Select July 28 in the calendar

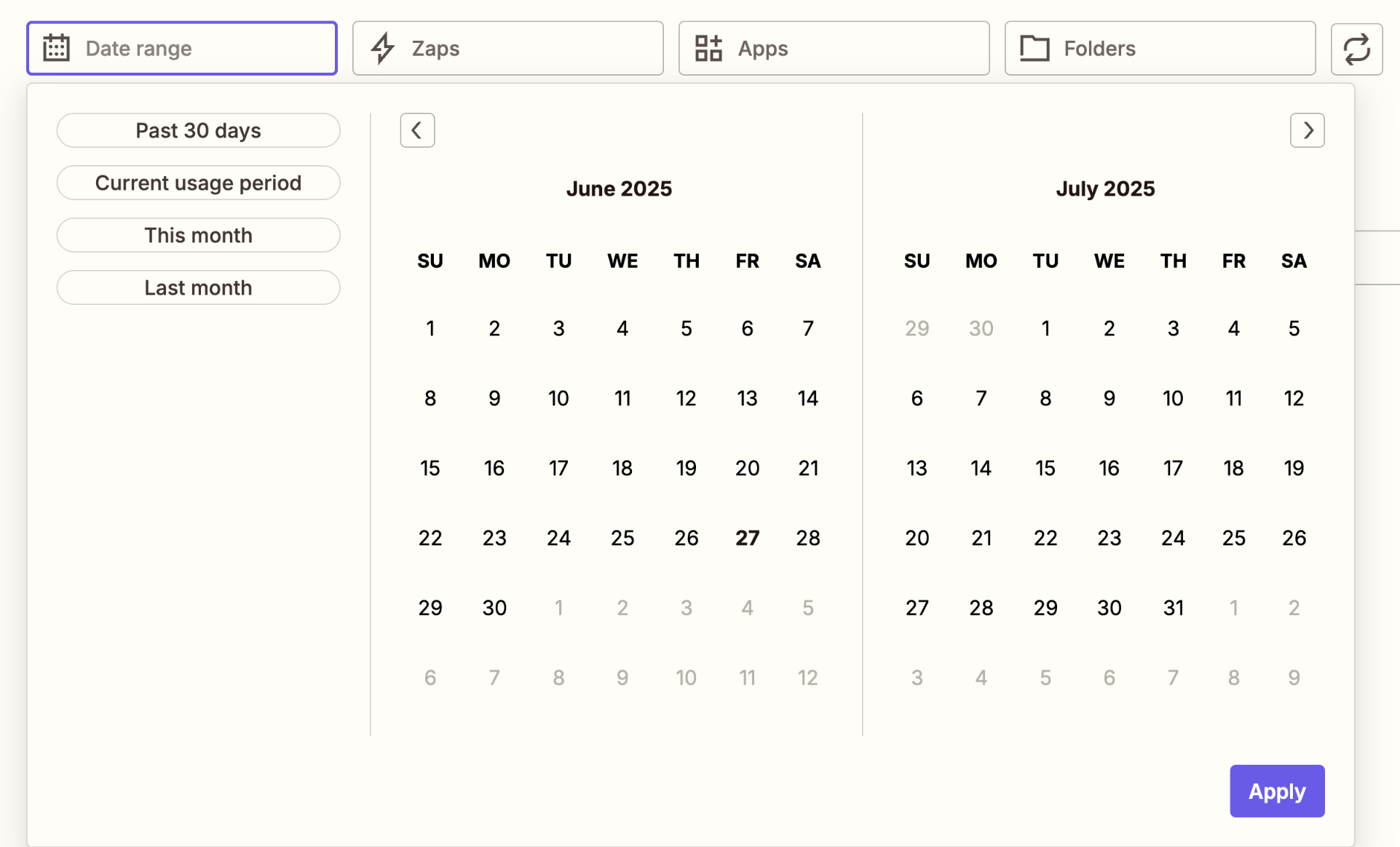(x=981, y=608)
